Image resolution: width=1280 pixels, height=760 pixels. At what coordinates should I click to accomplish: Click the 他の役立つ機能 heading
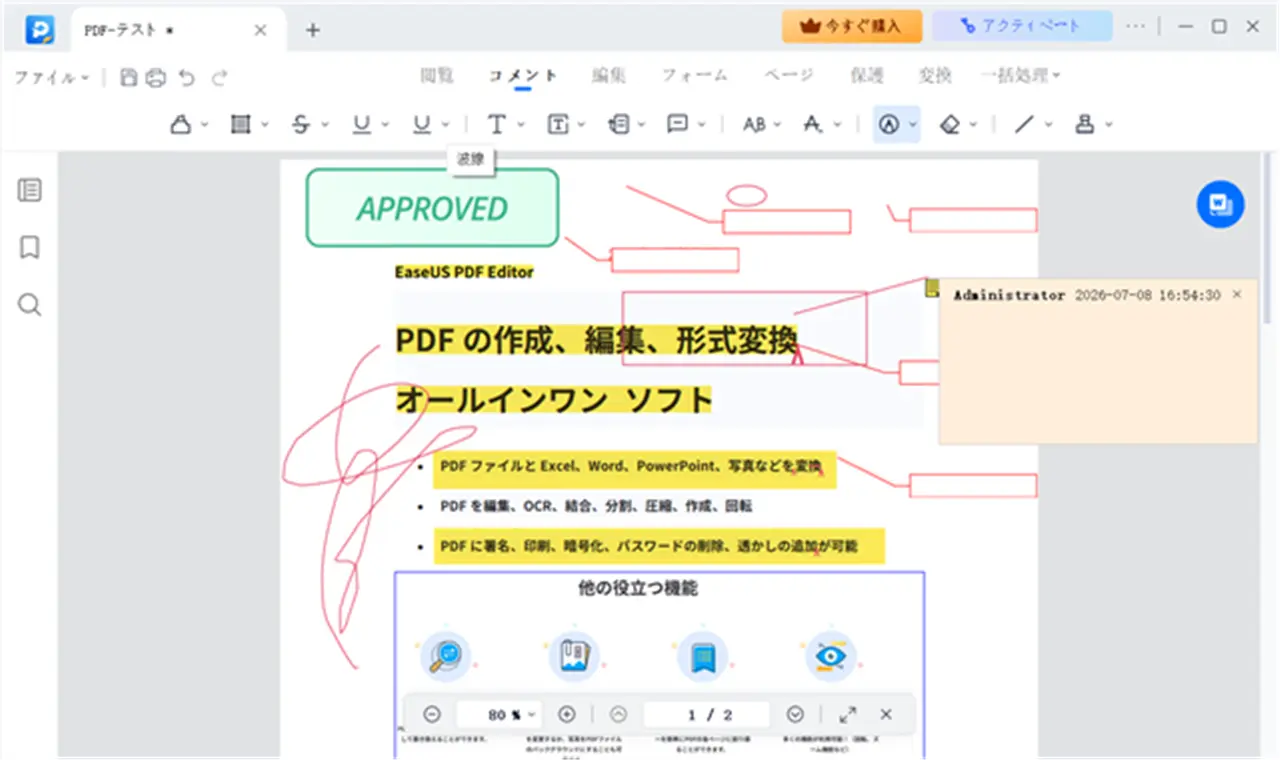click(x=637, y=588)
